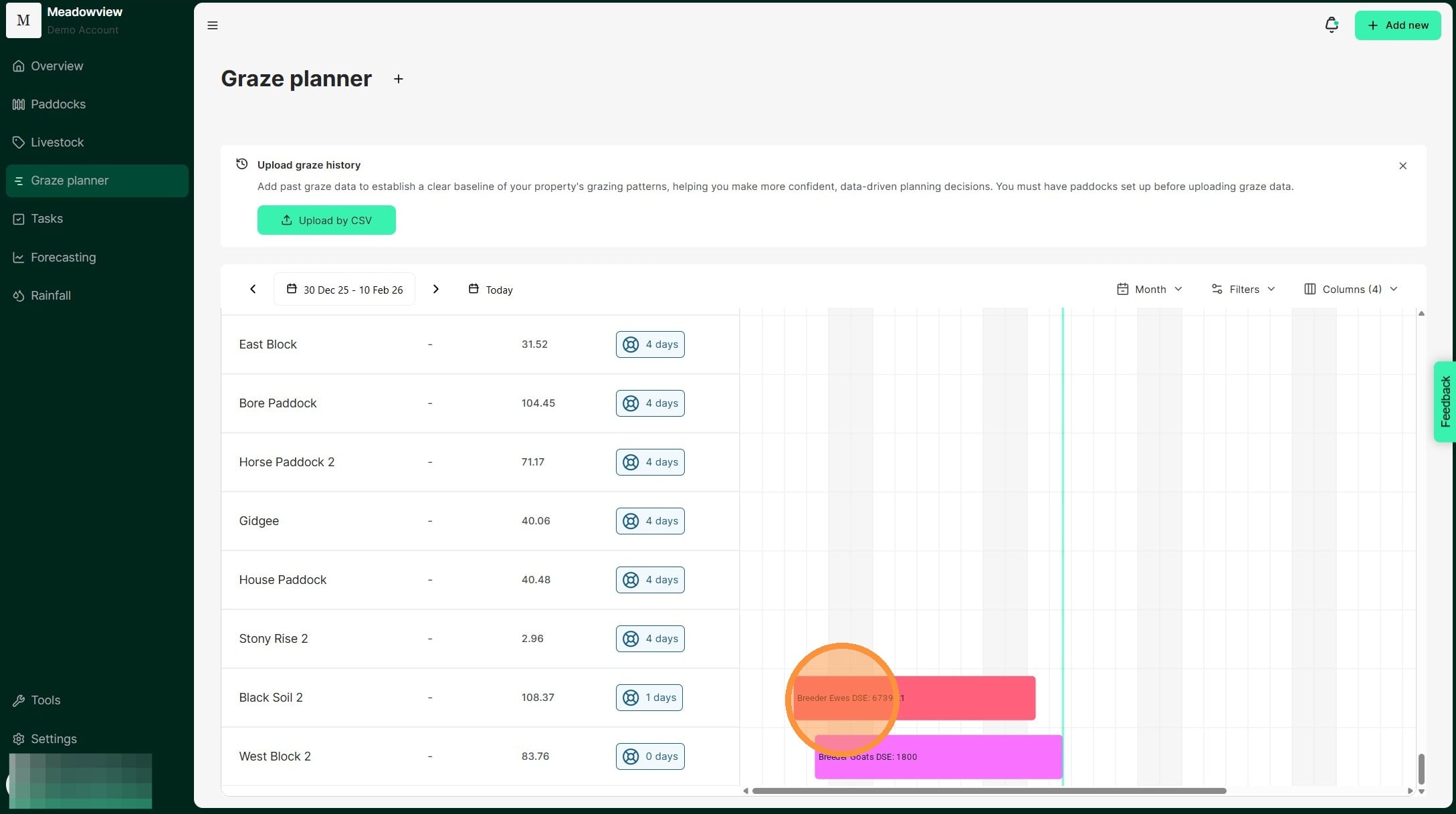Dismiss the Upload graze history banner
Image resolution: width=1456 pixels, height=814 pixels.
click(x=1402, y=166)
